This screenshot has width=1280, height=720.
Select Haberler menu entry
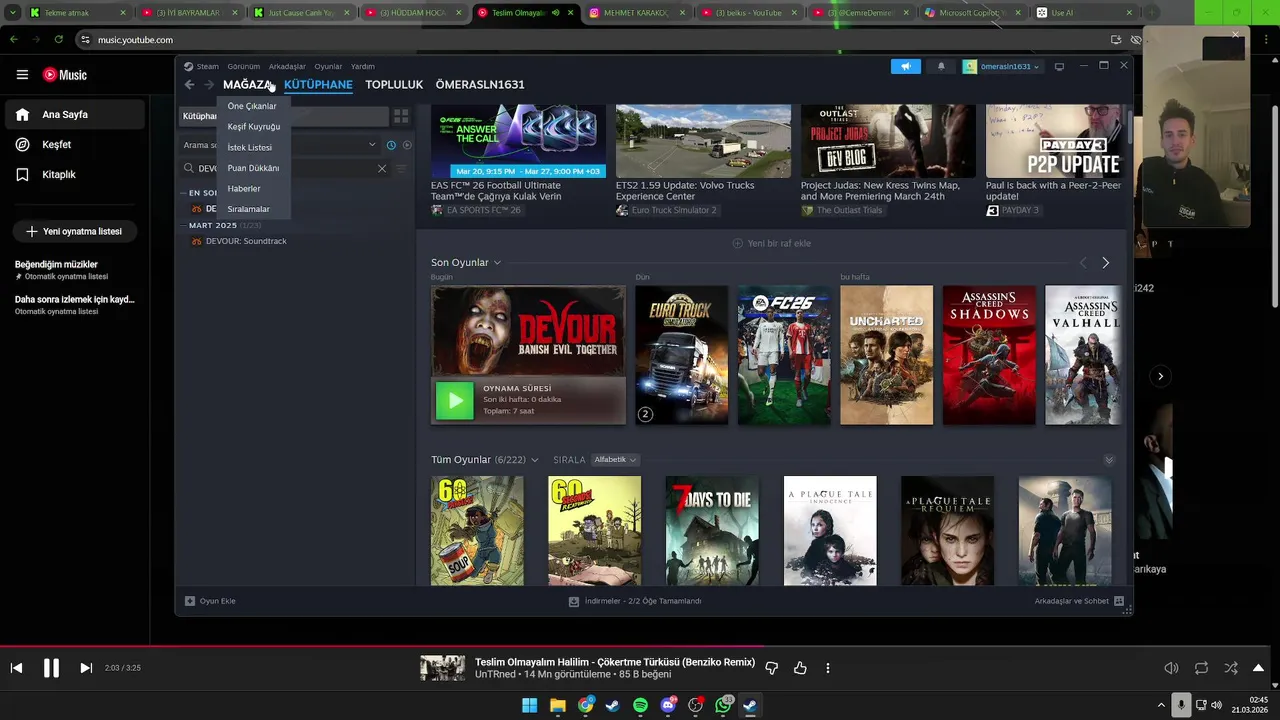pyautogui.click(x=244, y=188)
